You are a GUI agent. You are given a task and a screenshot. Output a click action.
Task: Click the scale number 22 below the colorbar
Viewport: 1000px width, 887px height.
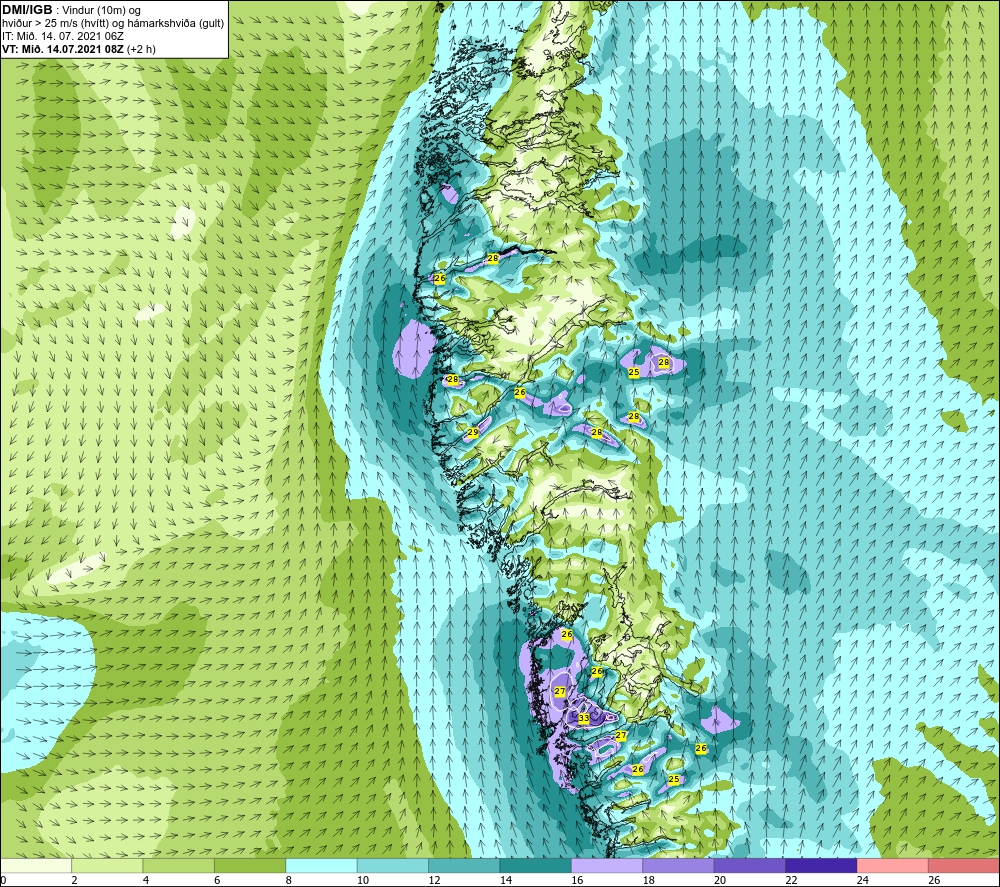pyautogui.click(x=791, y=881)
